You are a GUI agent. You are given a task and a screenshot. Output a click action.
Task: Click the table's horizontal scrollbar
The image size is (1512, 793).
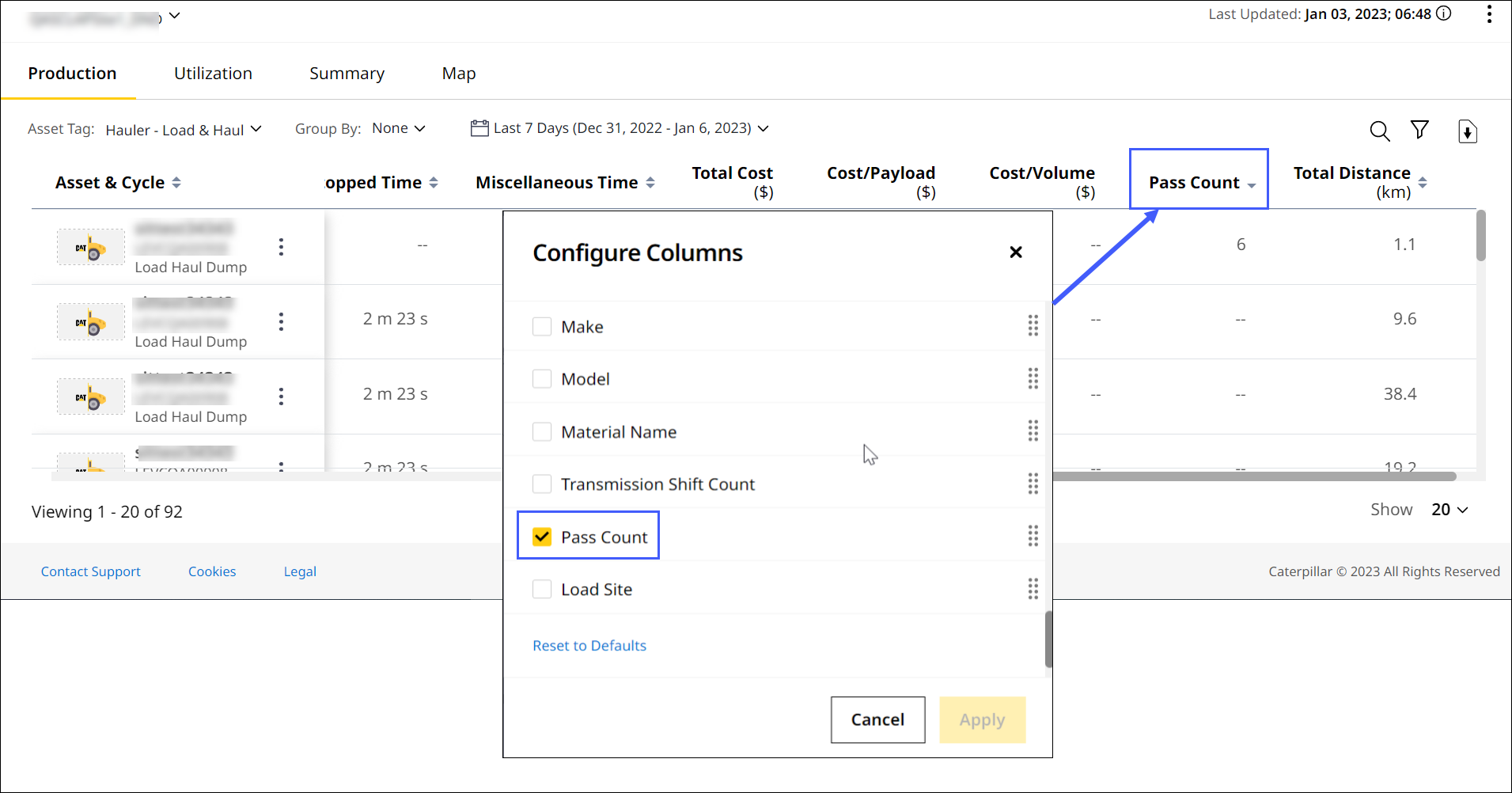click(1253, 476)
